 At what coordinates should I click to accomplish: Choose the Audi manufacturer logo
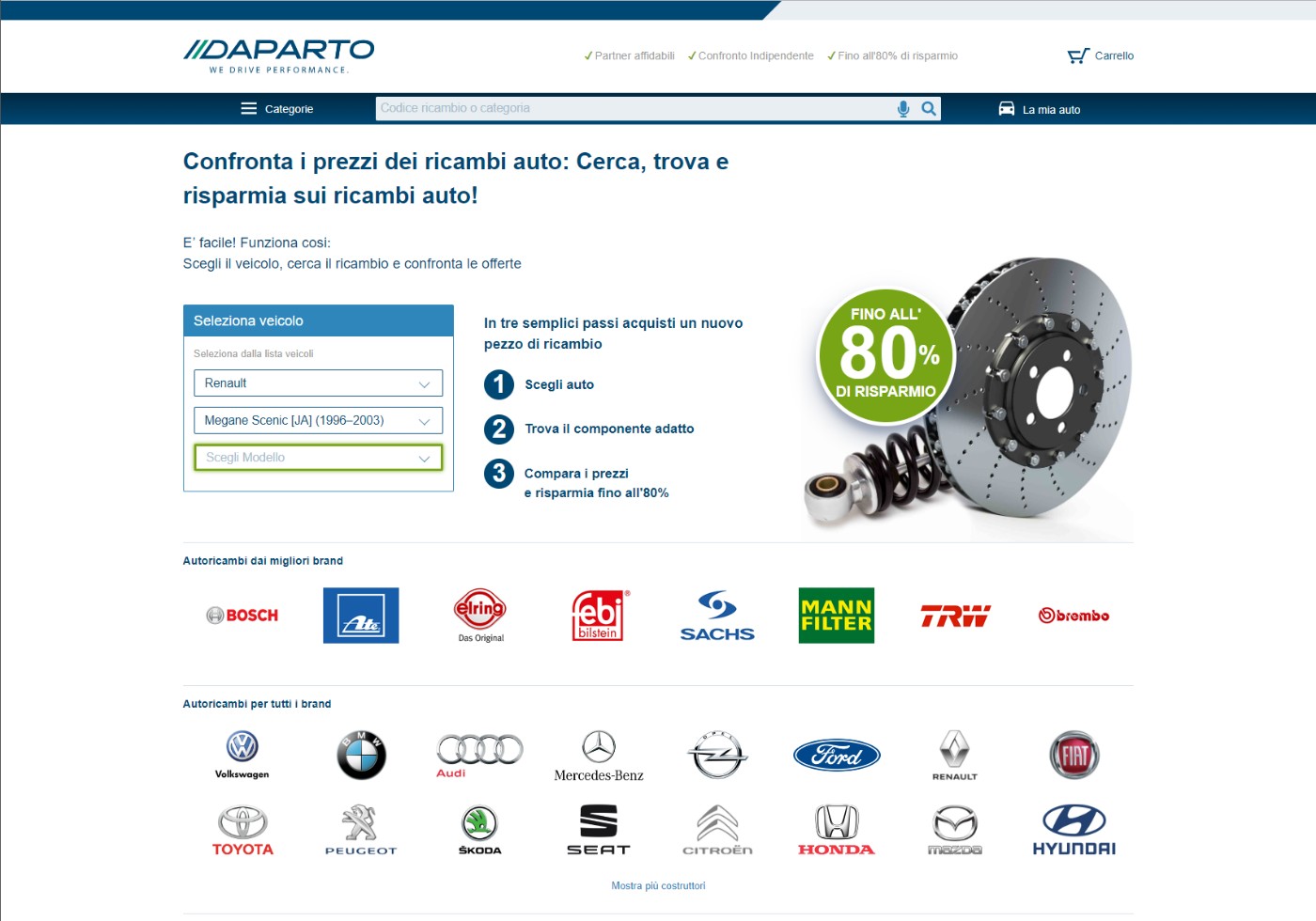tap(480, 755)
